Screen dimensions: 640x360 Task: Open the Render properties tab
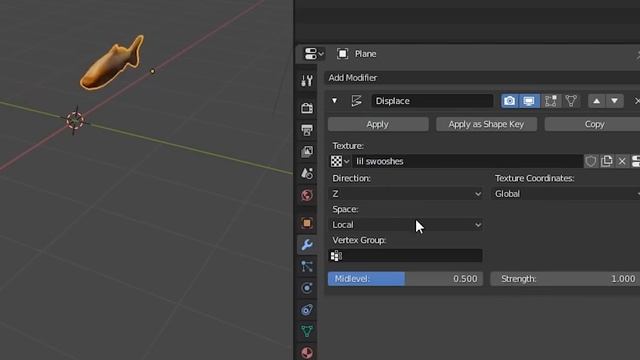click(x=307, y=108)
